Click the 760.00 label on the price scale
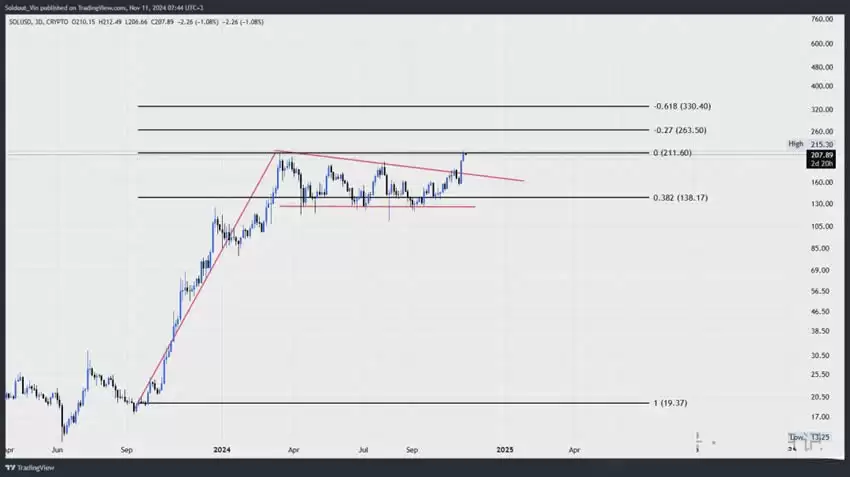The height and width of the screenshot is (477, 850). (x=821, y=19)
